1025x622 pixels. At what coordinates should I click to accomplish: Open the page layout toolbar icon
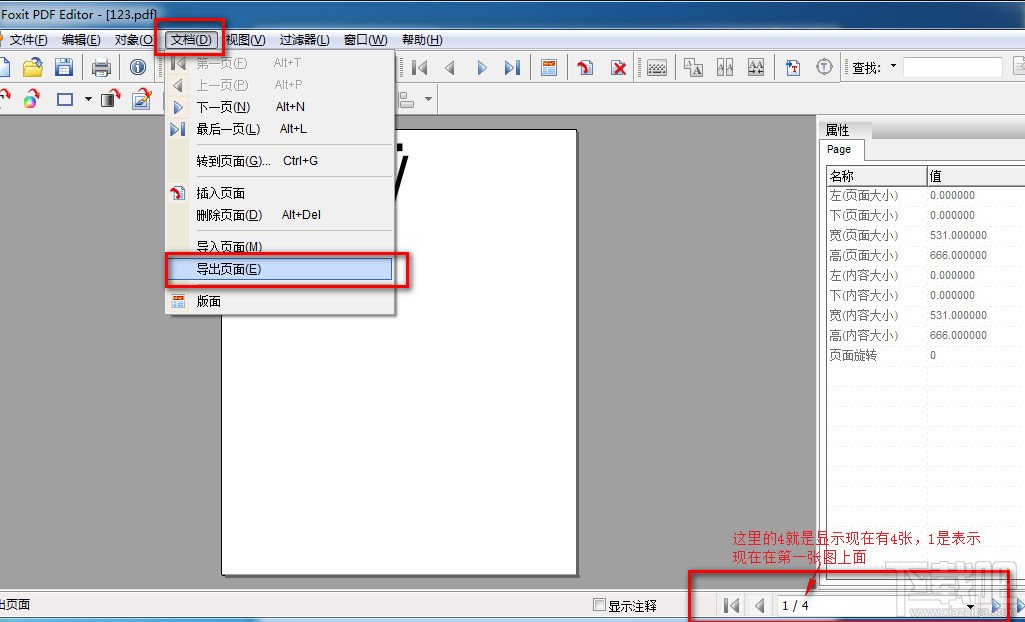coord(549,67)
